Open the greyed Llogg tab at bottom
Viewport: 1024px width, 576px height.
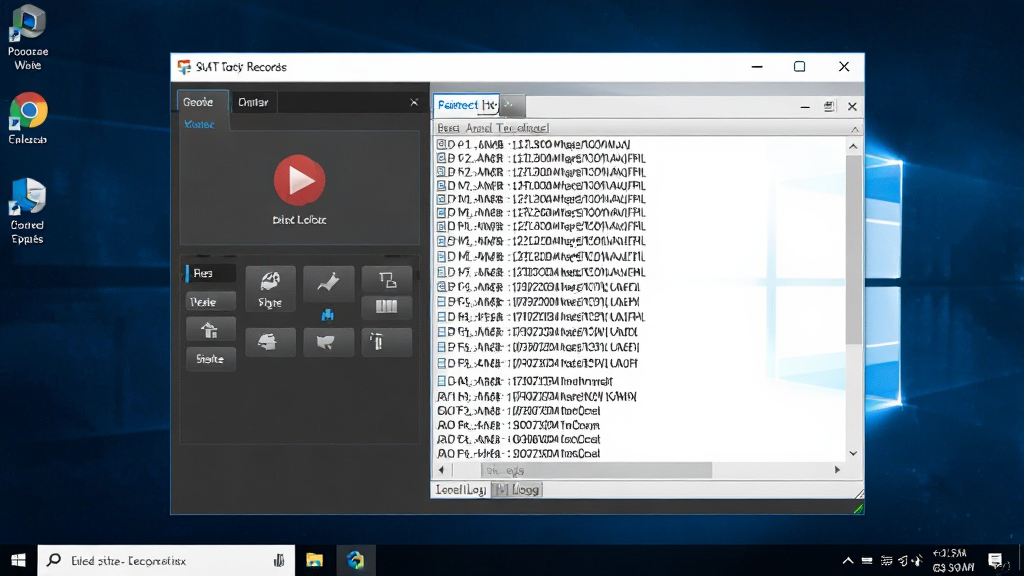click(x=517, y=489)
